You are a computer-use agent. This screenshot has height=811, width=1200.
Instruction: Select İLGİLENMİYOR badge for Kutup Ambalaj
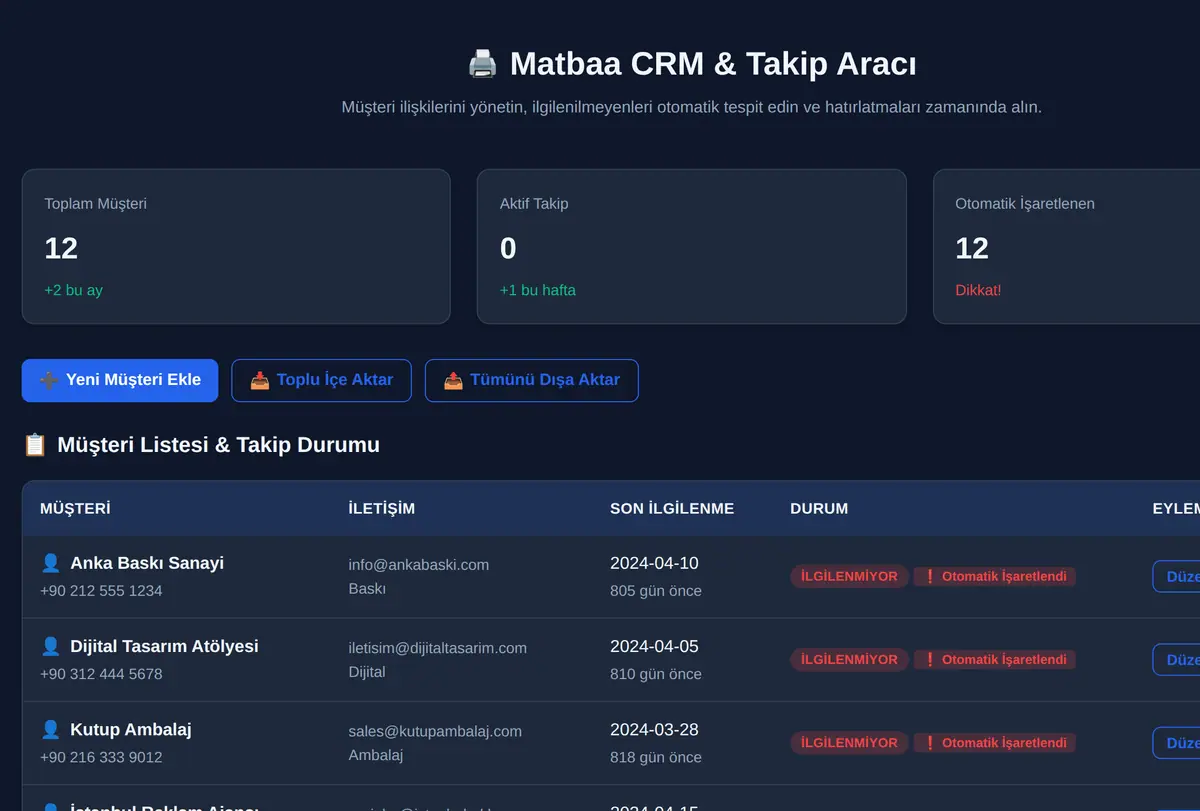tap(849, 742)
